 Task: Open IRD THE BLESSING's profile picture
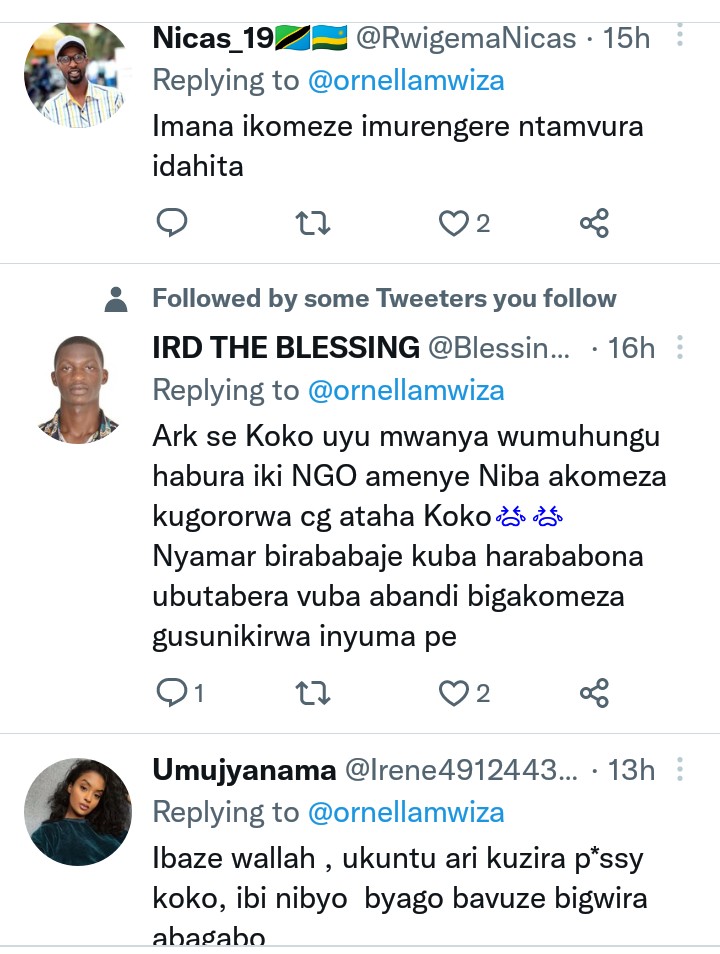[77, 388]
